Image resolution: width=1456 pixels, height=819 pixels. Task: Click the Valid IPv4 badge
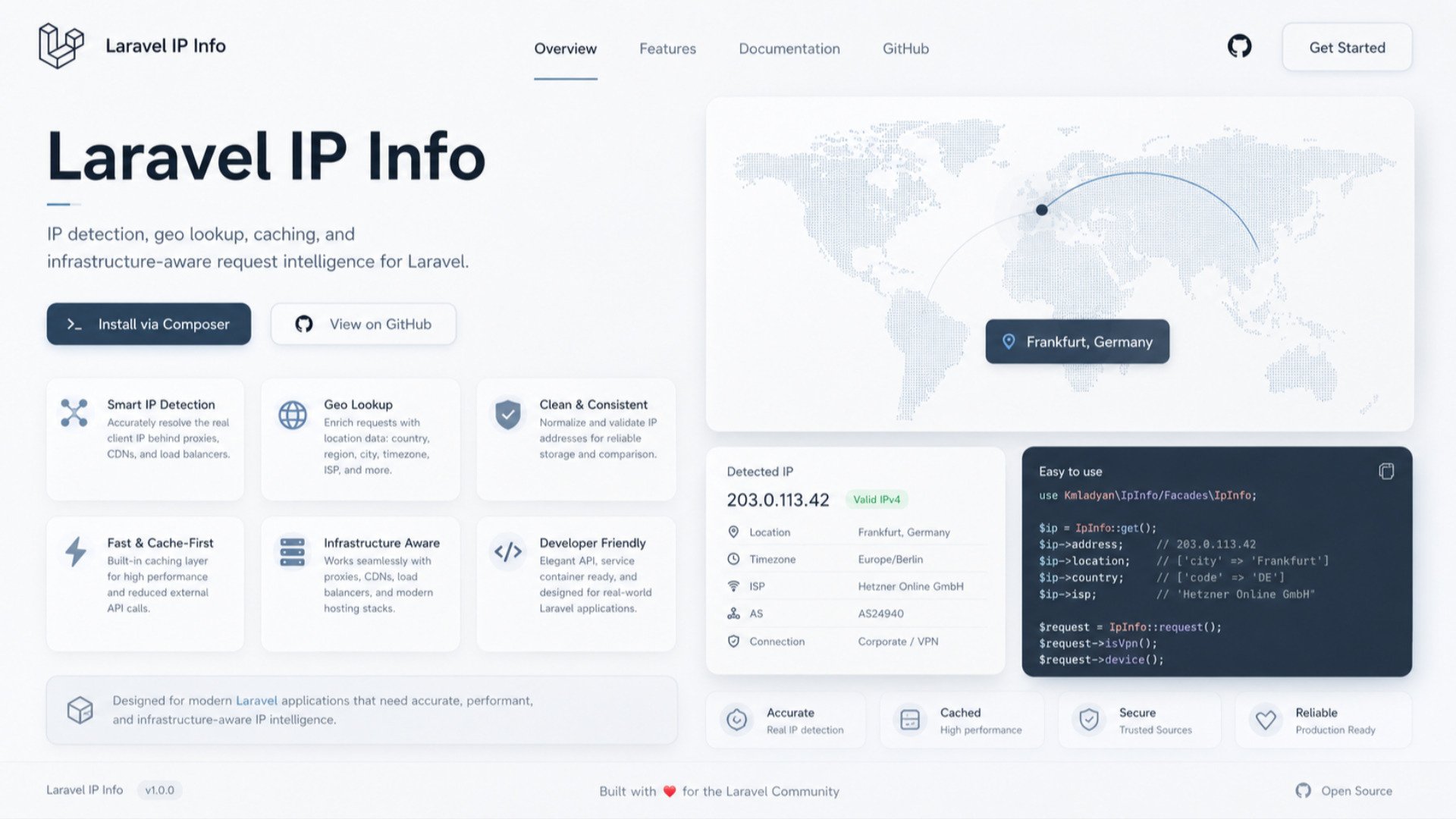(x=877, y=500)
